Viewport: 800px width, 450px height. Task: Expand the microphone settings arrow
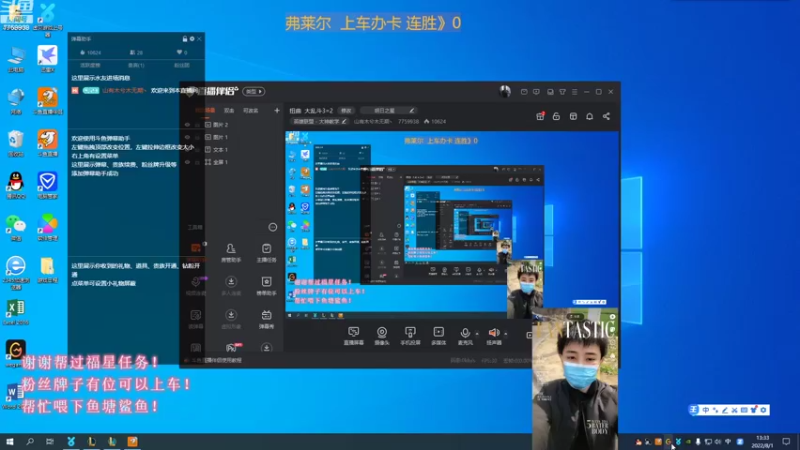[x=477, y=334]
